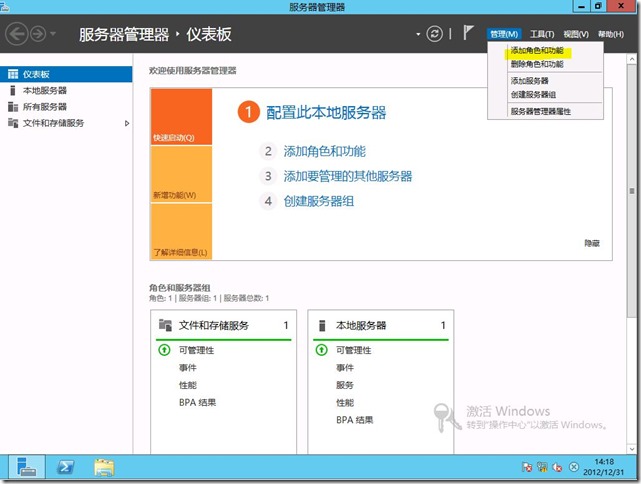Viewport: 641px width, 484px height.
Task: Click the volume tray icon
Action: point(557,467)
